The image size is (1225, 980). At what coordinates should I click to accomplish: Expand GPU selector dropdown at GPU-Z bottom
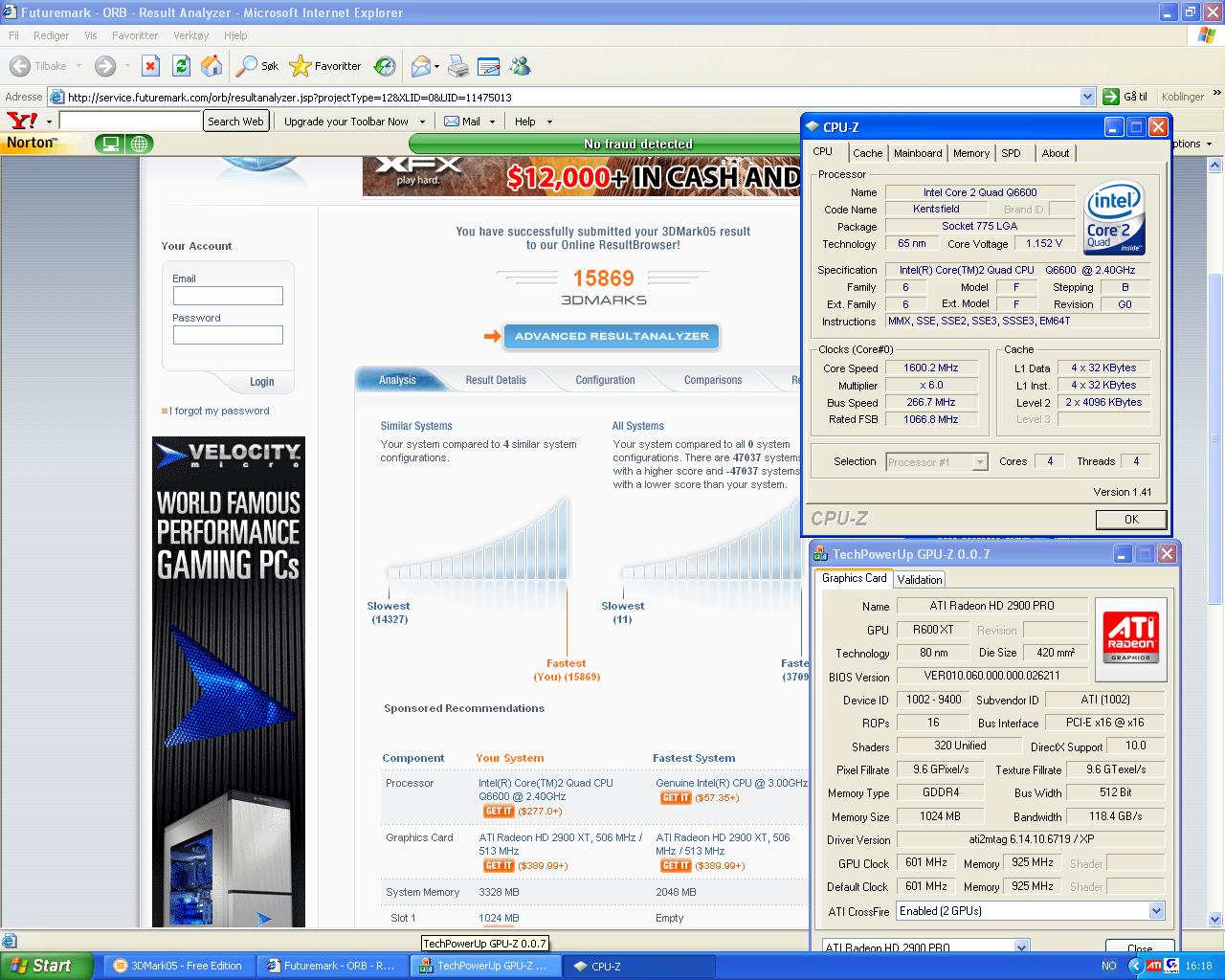pos(1021,947)
